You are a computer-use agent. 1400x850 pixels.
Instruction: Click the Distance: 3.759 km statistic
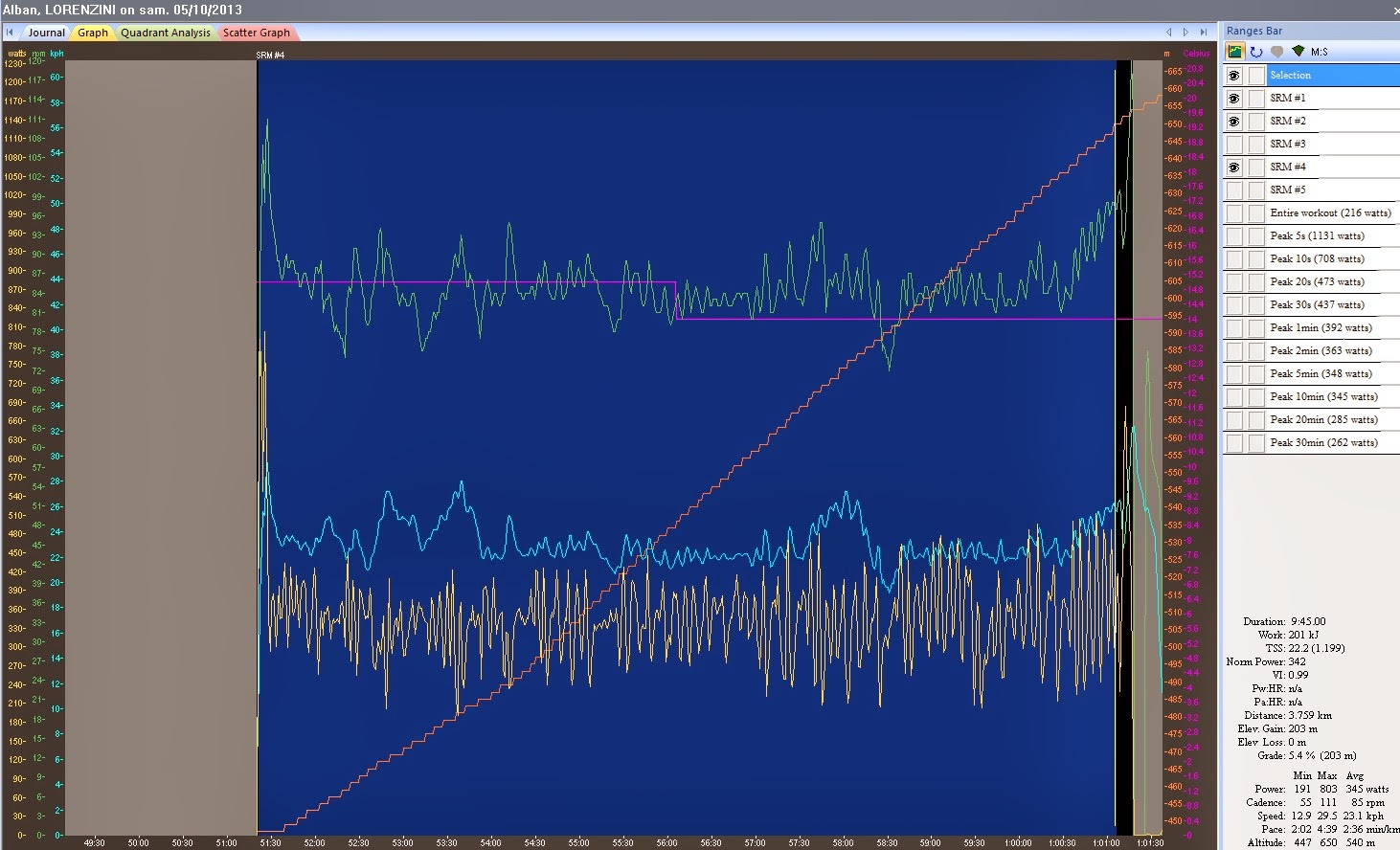1288,715
